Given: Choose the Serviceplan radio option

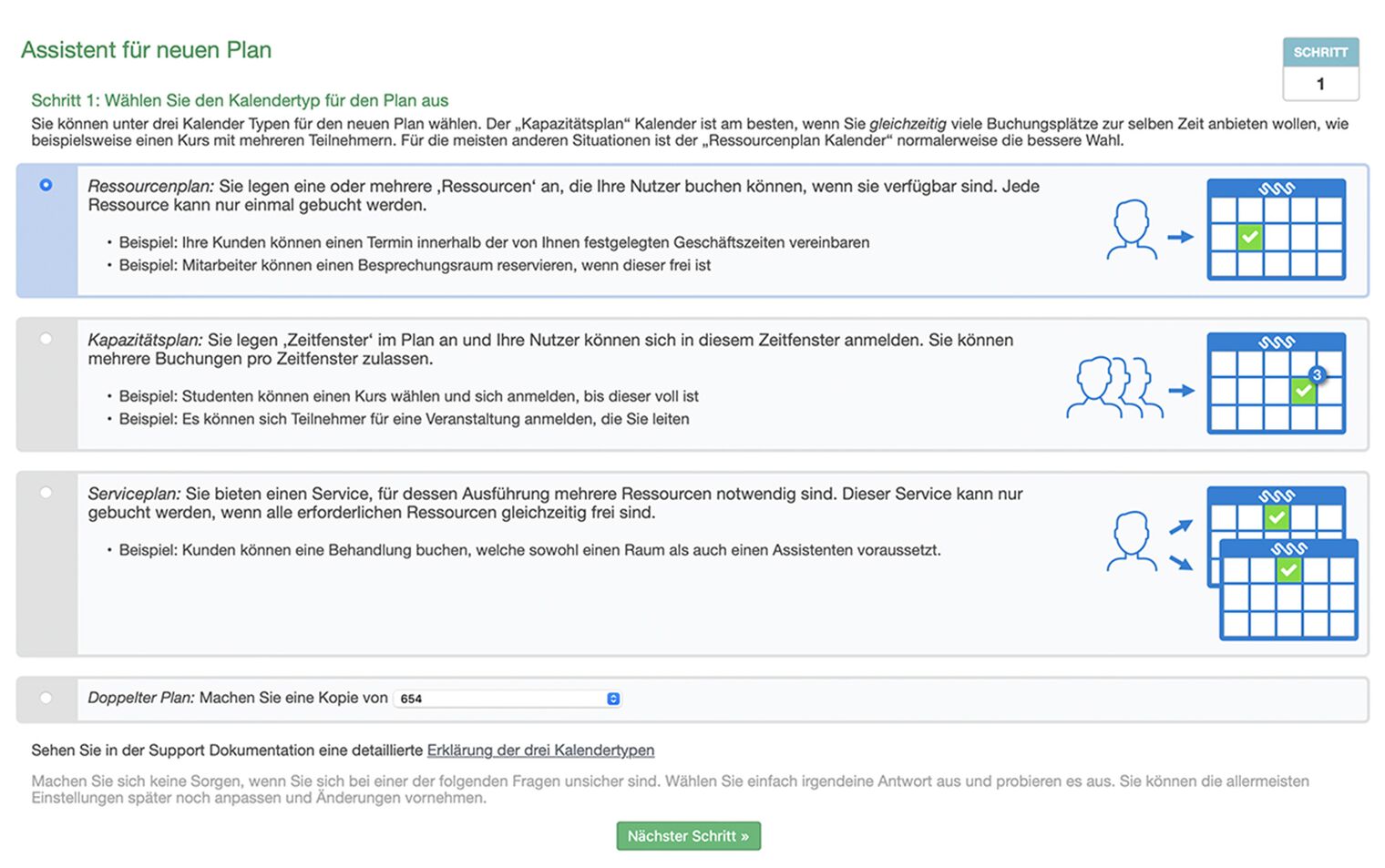Looking at the screenshot, I should [46, 493].
